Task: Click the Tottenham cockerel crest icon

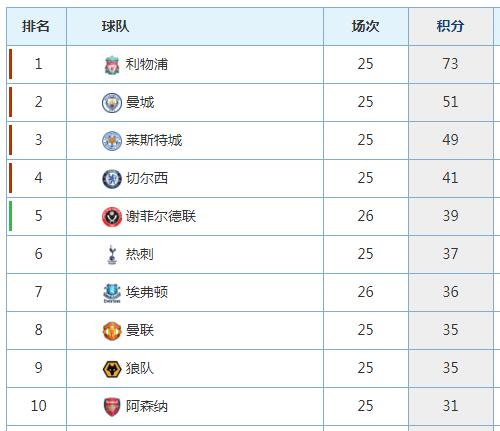Action: tap(112, 255)
